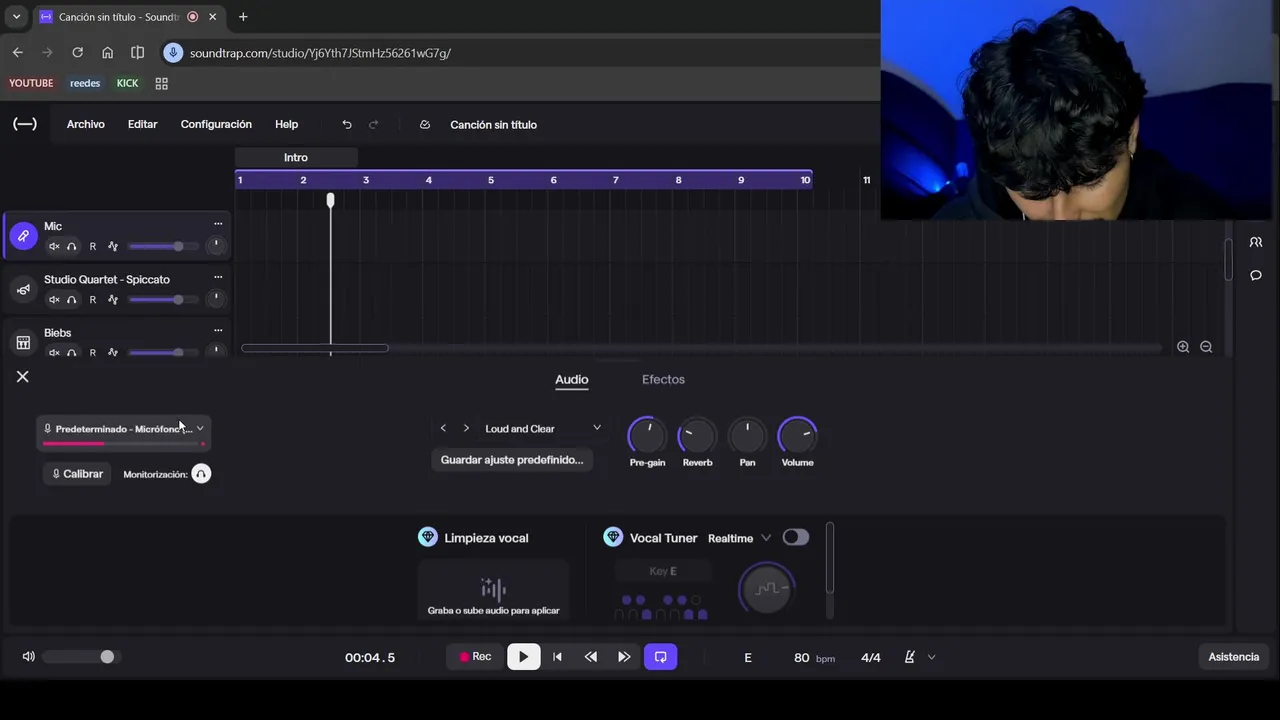Screen dimensions: 1280x720
Task: Zoom in on the timeline
Action: (1183, 347)
